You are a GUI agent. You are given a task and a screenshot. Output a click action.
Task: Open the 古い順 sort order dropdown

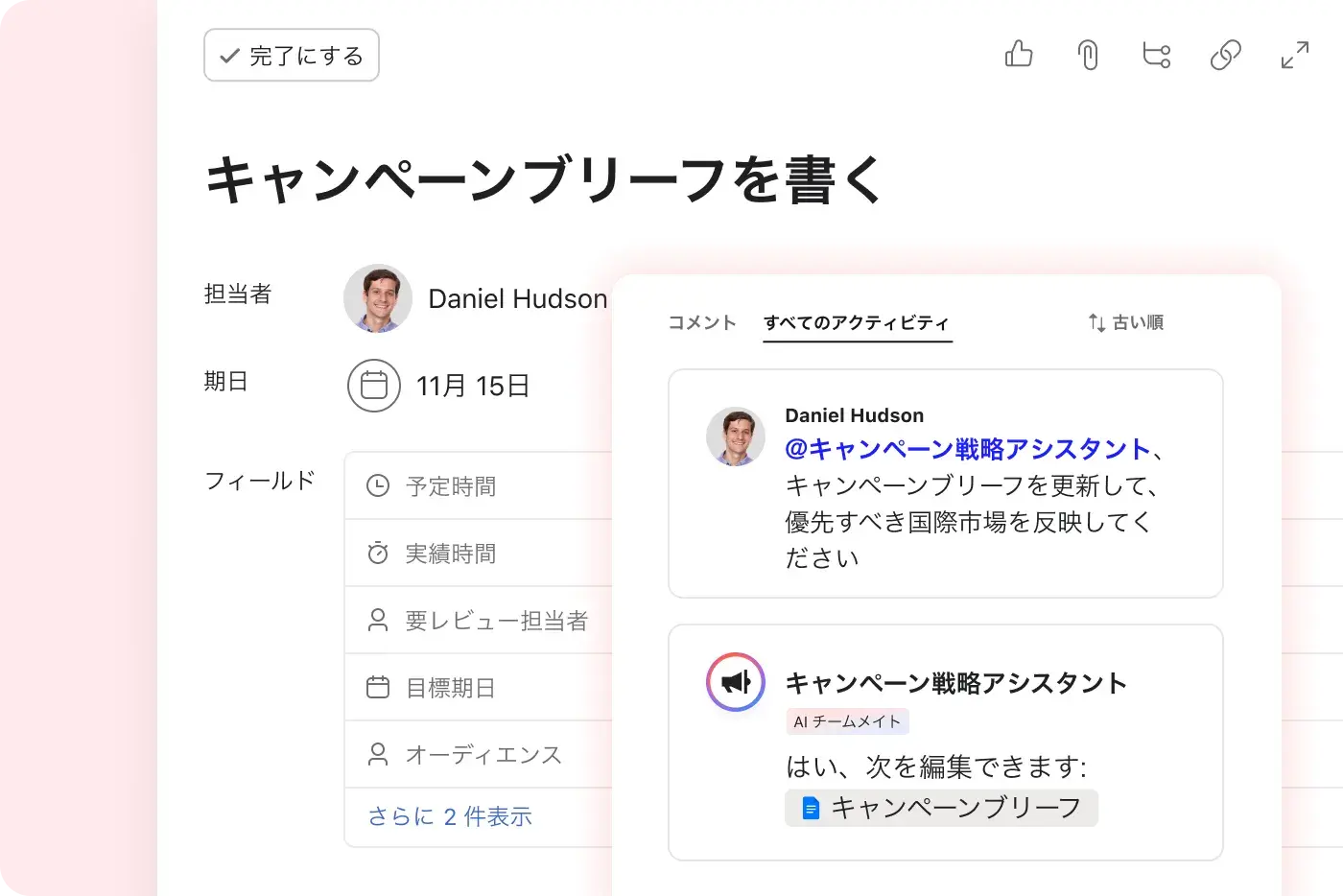click(1126, 322)
